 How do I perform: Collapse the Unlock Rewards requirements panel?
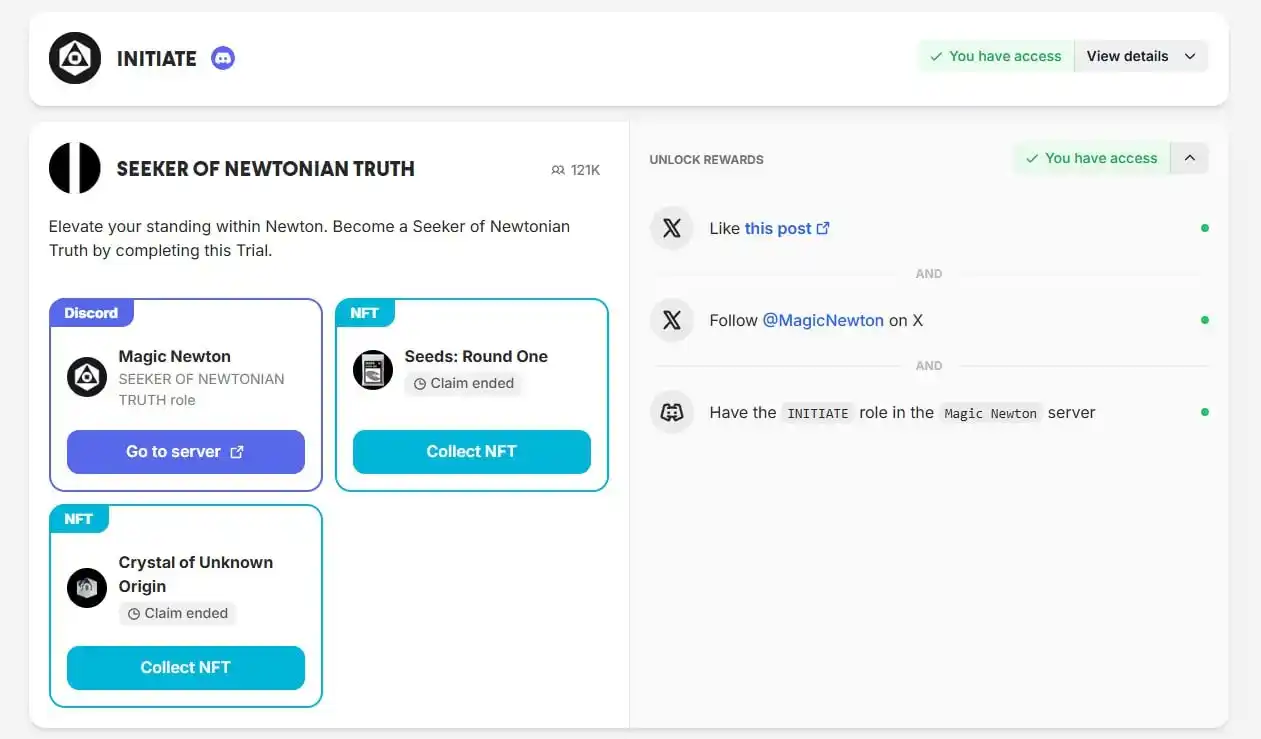click(x=1189, y=158)
